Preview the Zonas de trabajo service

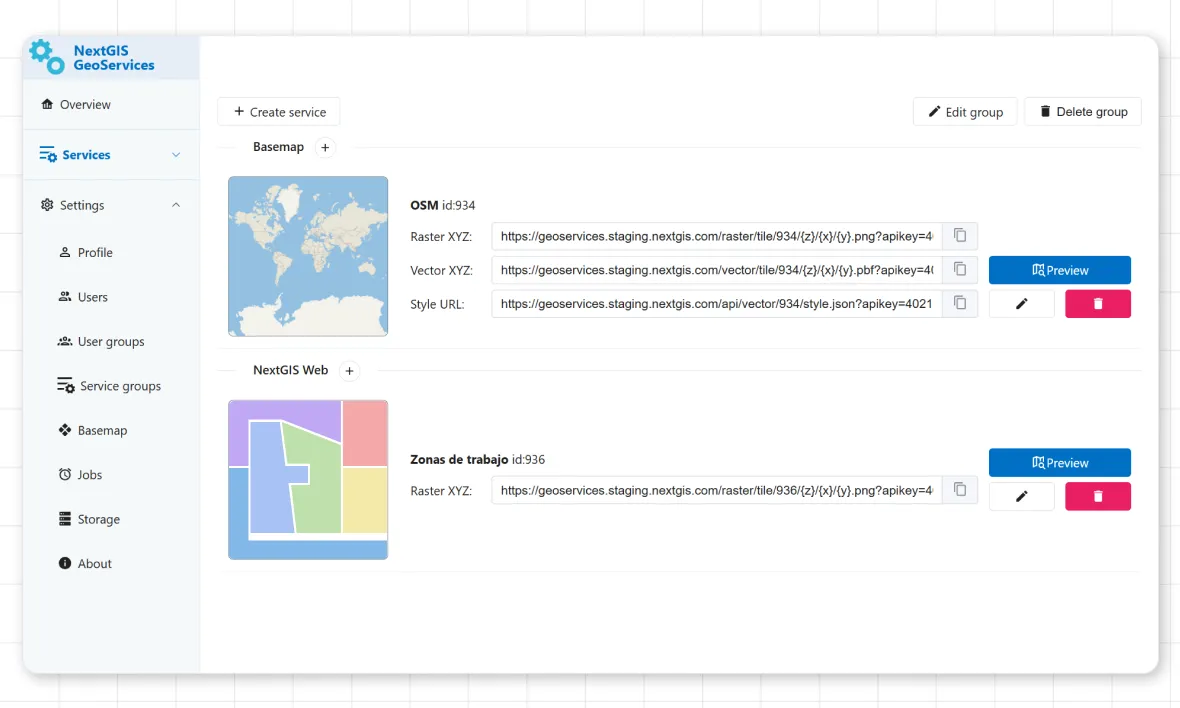click(x=1060, y=463)
